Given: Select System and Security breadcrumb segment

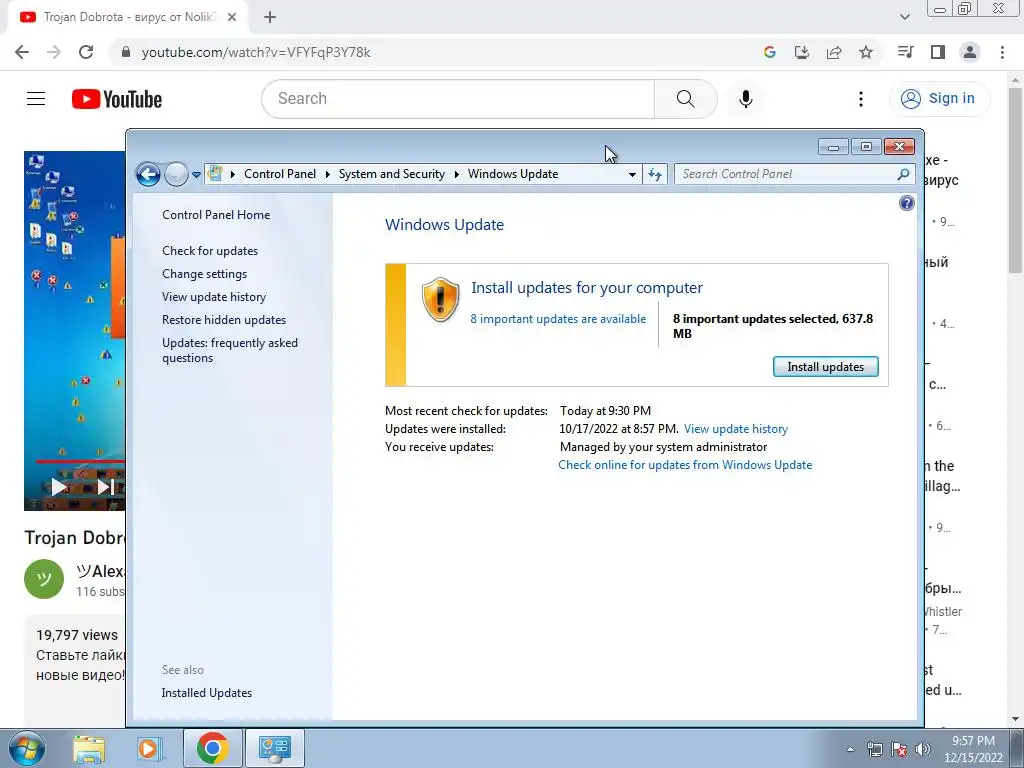Looking at the screenshot, I should point(391,174).
